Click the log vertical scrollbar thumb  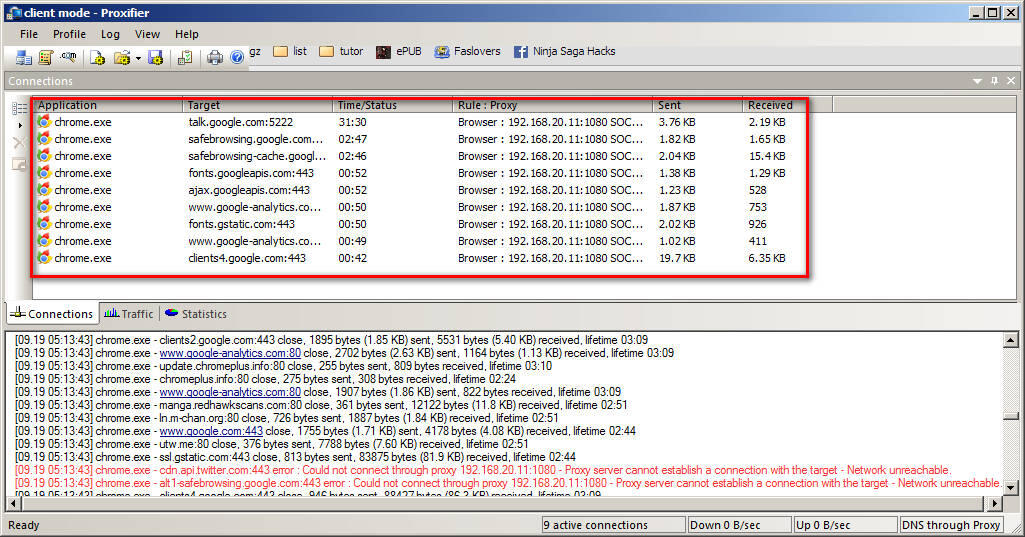tap(1011, 416)
